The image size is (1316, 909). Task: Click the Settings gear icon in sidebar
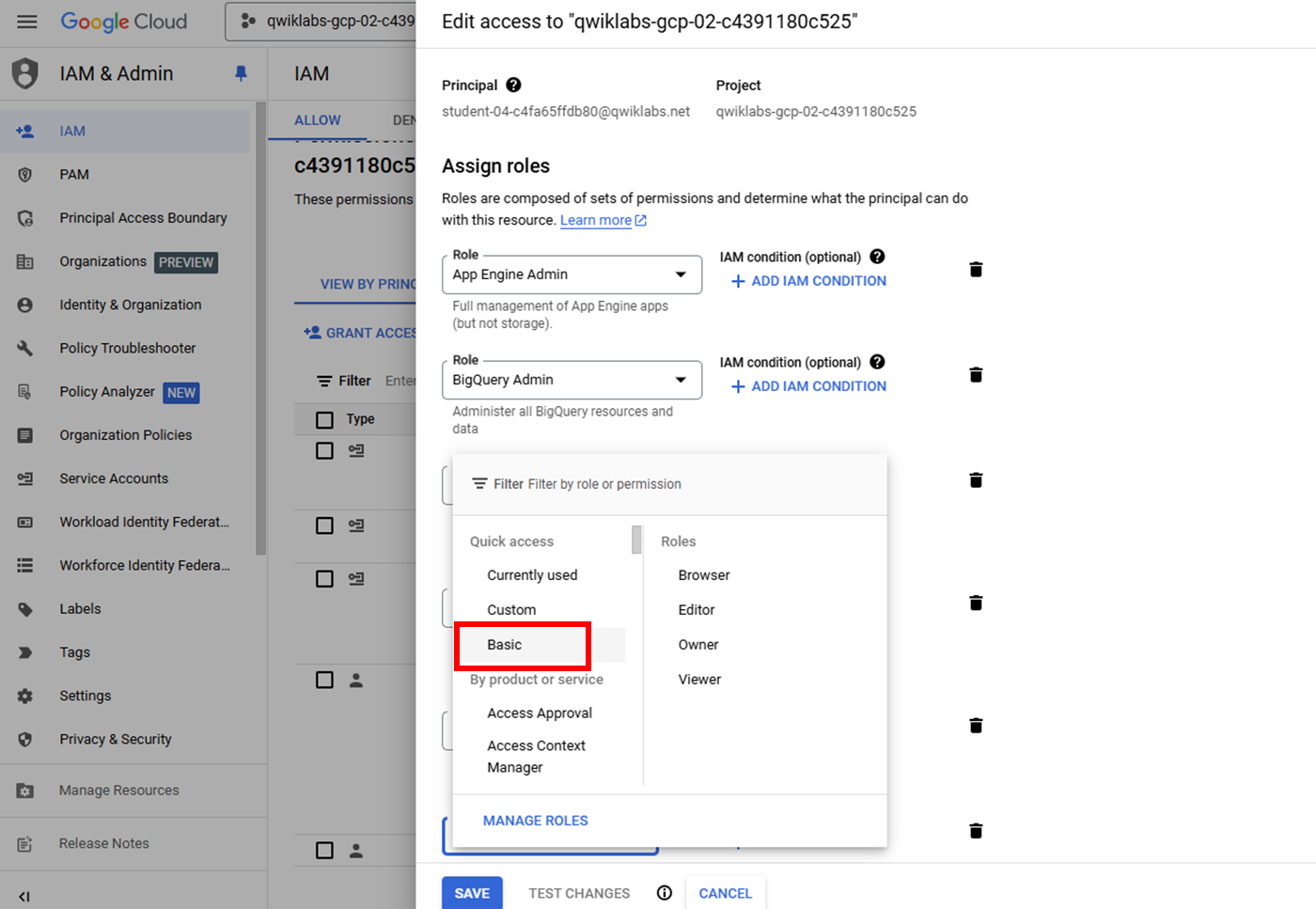(x=25, y=696)
